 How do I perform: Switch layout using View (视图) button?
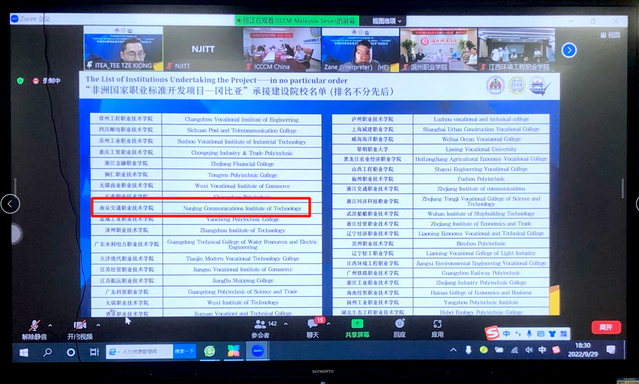click(610, 35)
